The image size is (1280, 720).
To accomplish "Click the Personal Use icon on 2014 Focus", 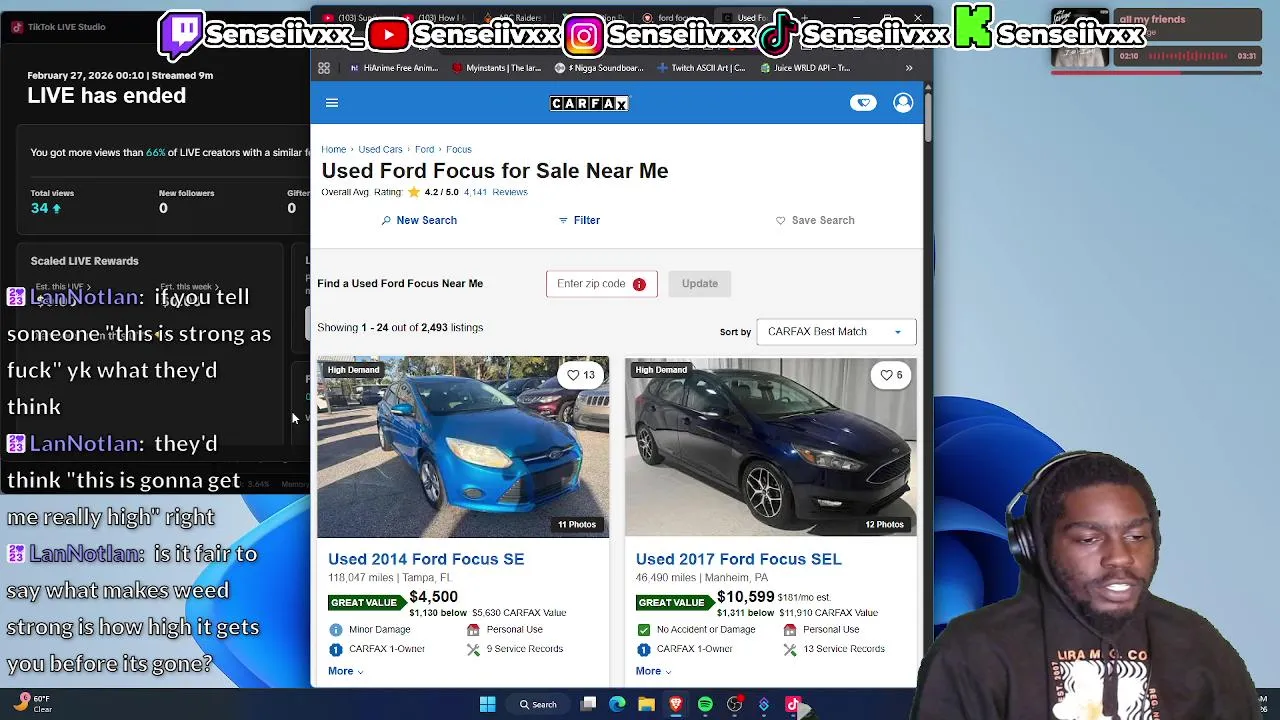I will pyautogui.click(x=473, y=630).
